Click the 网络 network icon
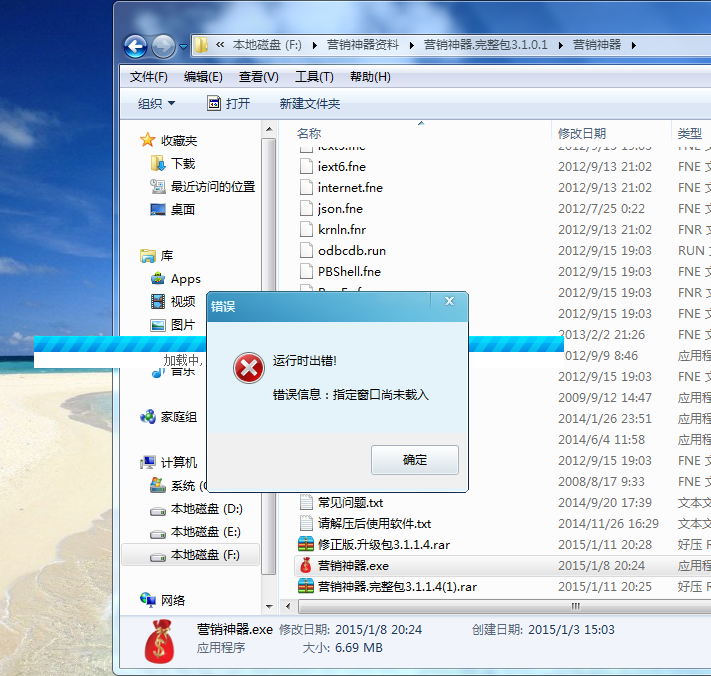711x676 pixels. click(x=147, y=600)
